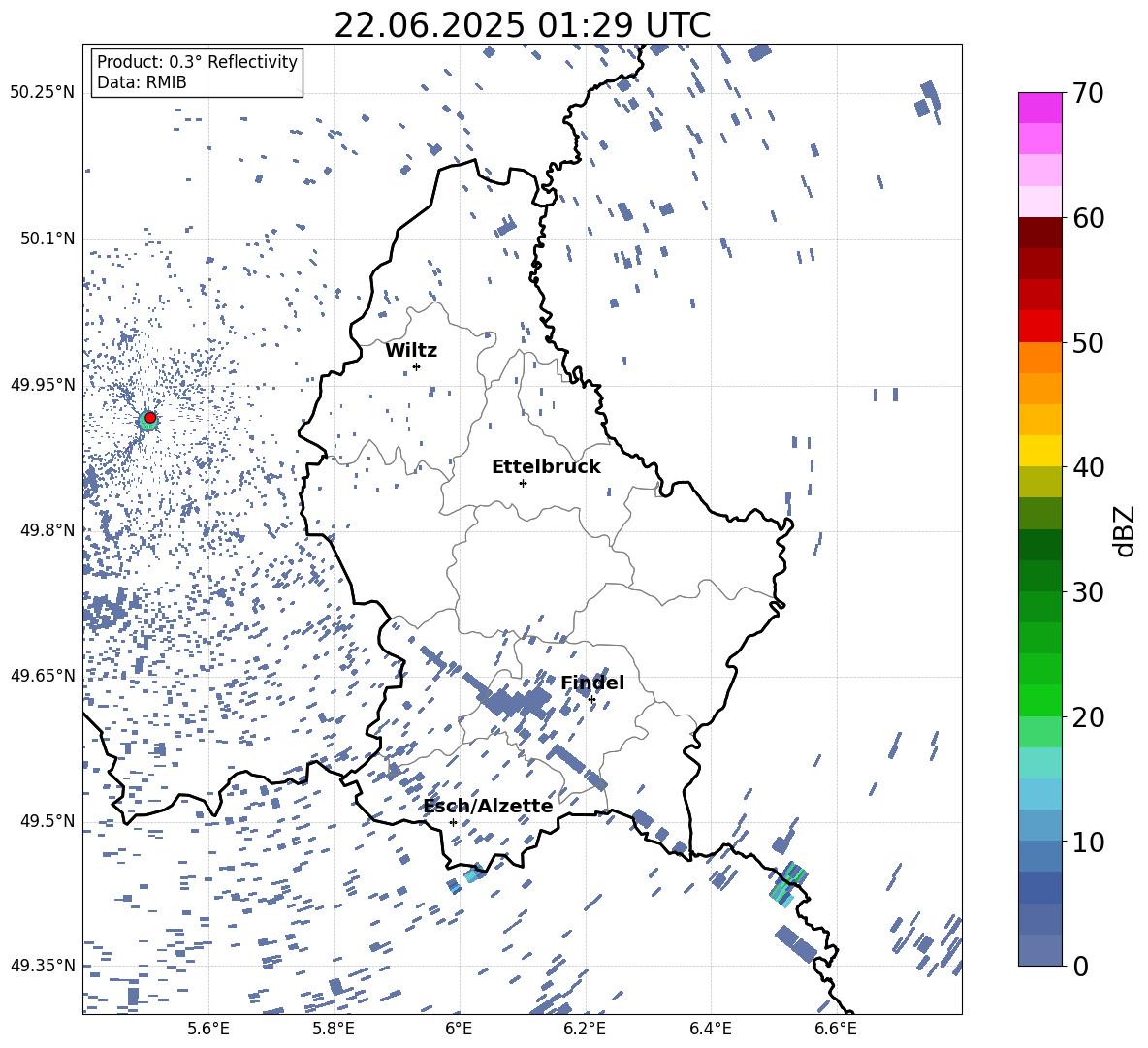Click the large echo patch west of Findel
This screenshot has width=1148, height=1048.
coord(514,703)
